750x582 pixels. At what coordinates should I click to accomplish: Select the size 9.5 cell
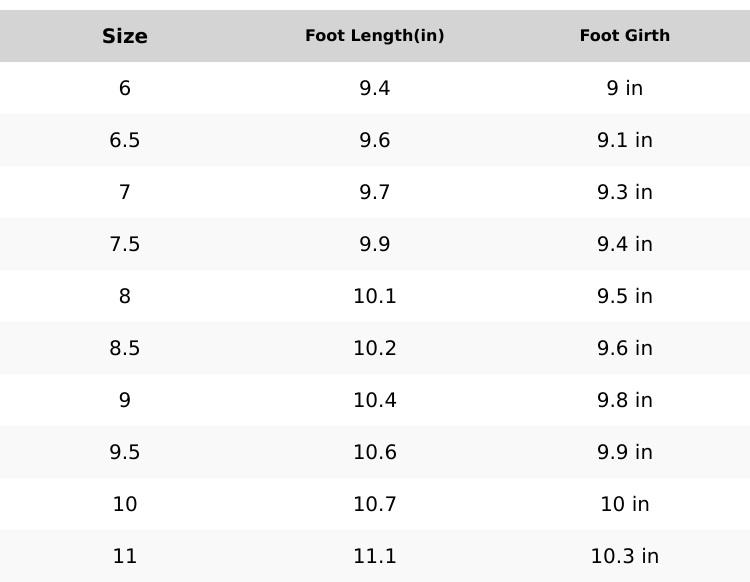click(x=125, y=452)
